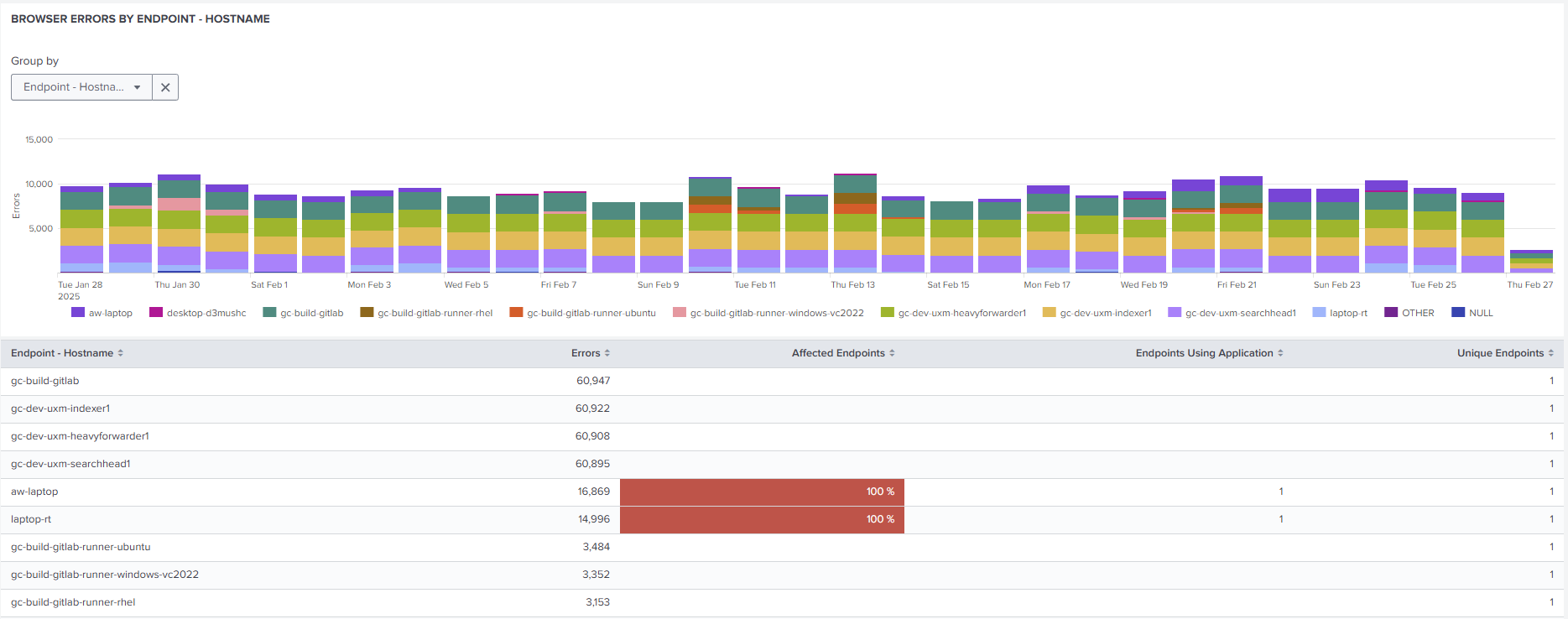The height and width of the screenshot is (619, 1568).
Task: Click the gc-build-gitlab-runner-rhel legend swatch
Action: pos(367,313)
